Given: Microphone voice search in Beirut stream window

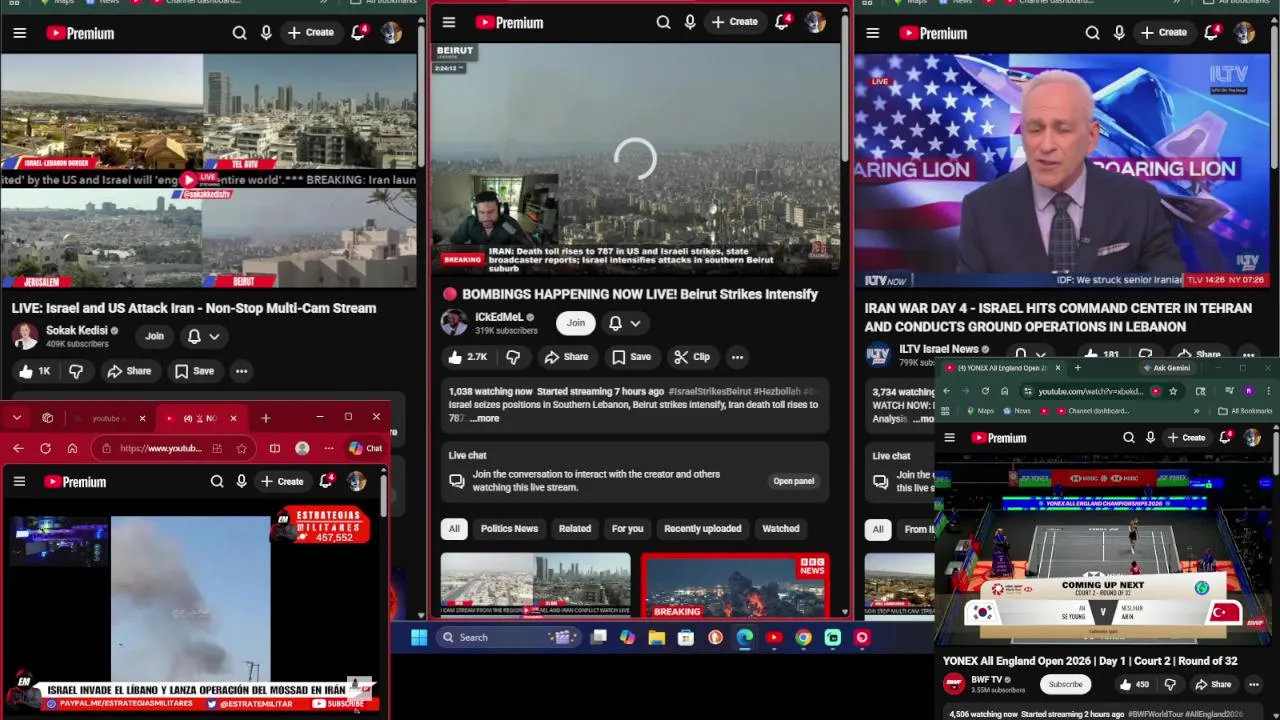Looking at the screenshot, I should pyautogui.click(x=690, y=22).
